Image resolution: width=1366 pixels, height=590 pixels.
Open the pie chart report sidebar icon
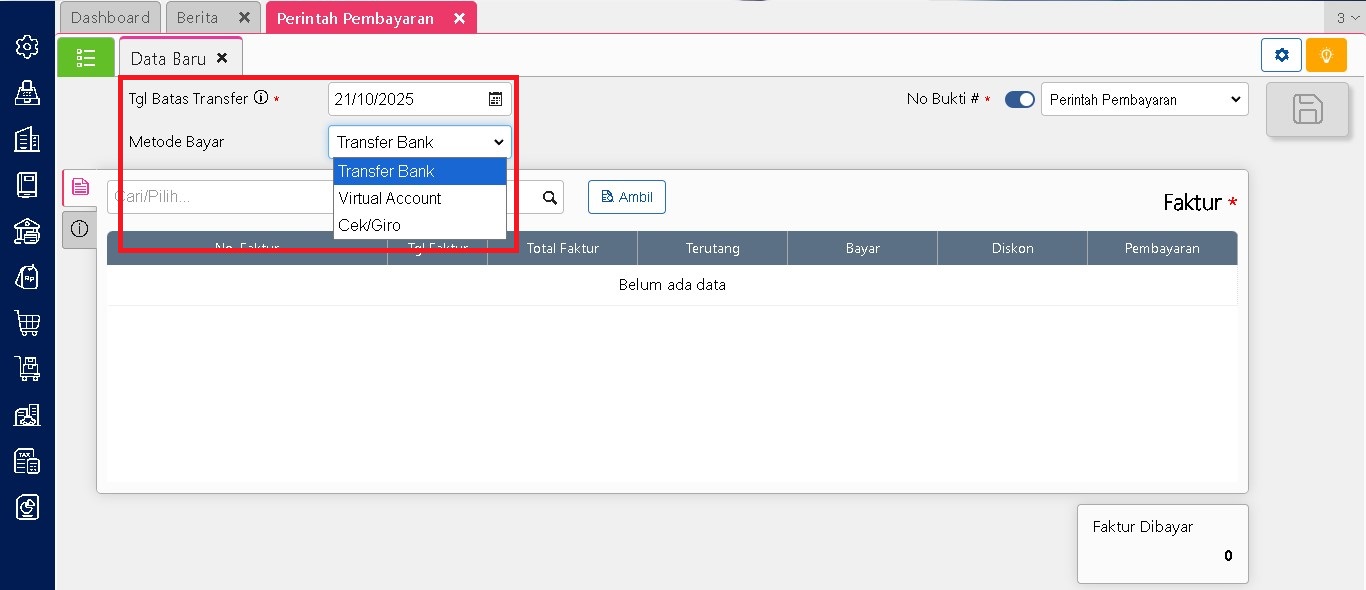pyautogui.click(x=27, y=508)
